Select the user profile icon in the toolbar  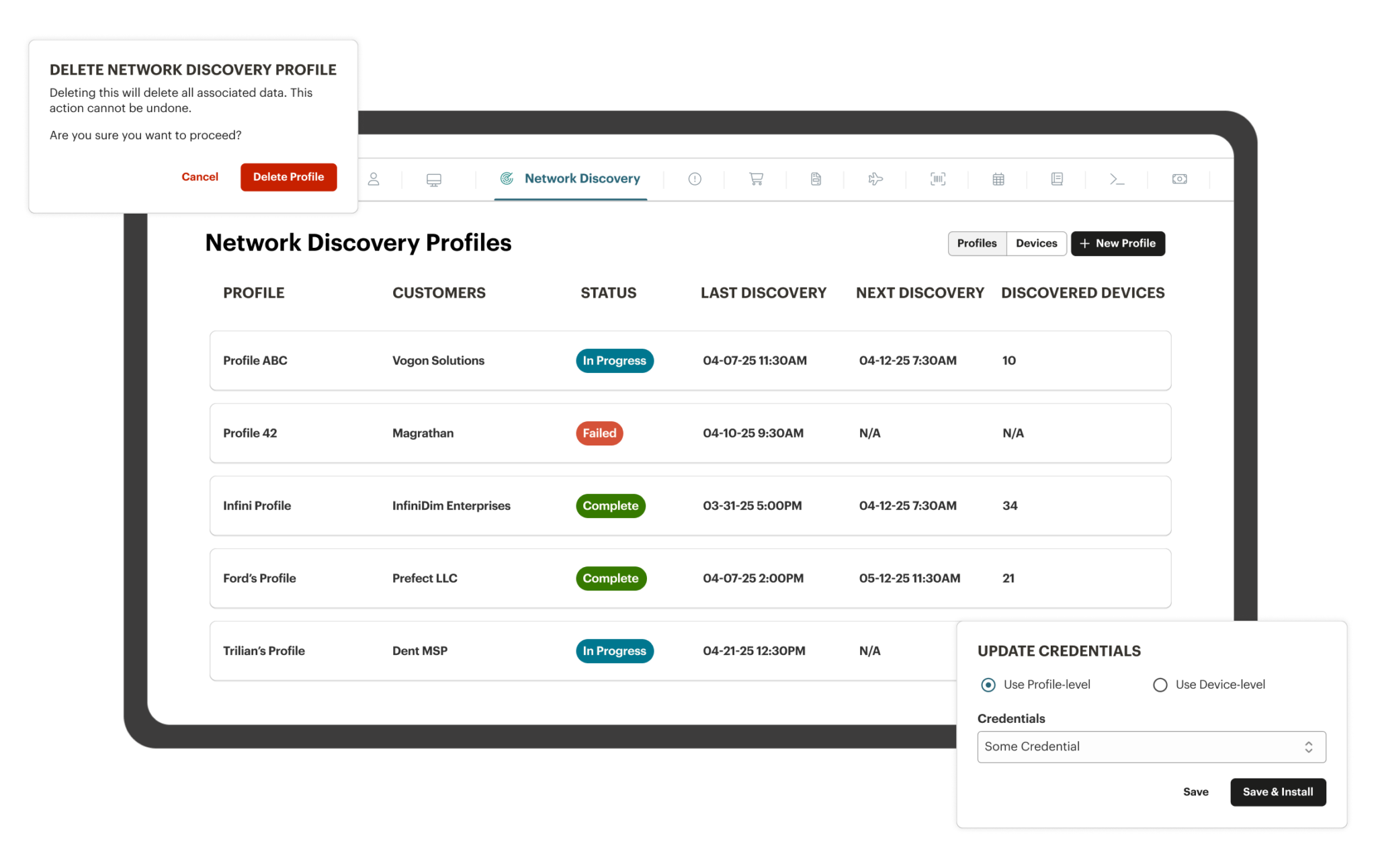click(374, 179)
